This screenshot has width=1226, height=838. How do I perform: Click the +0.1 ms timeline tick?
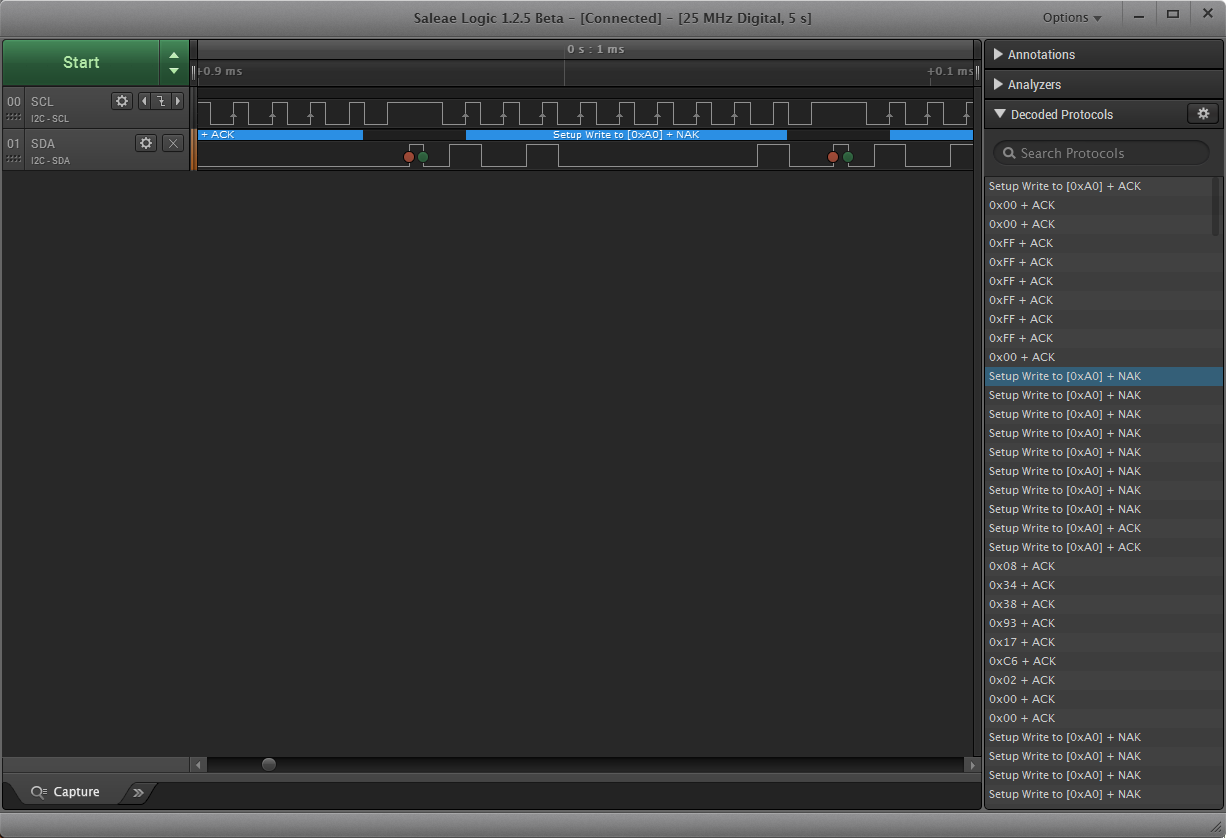[x=949, y=72]
